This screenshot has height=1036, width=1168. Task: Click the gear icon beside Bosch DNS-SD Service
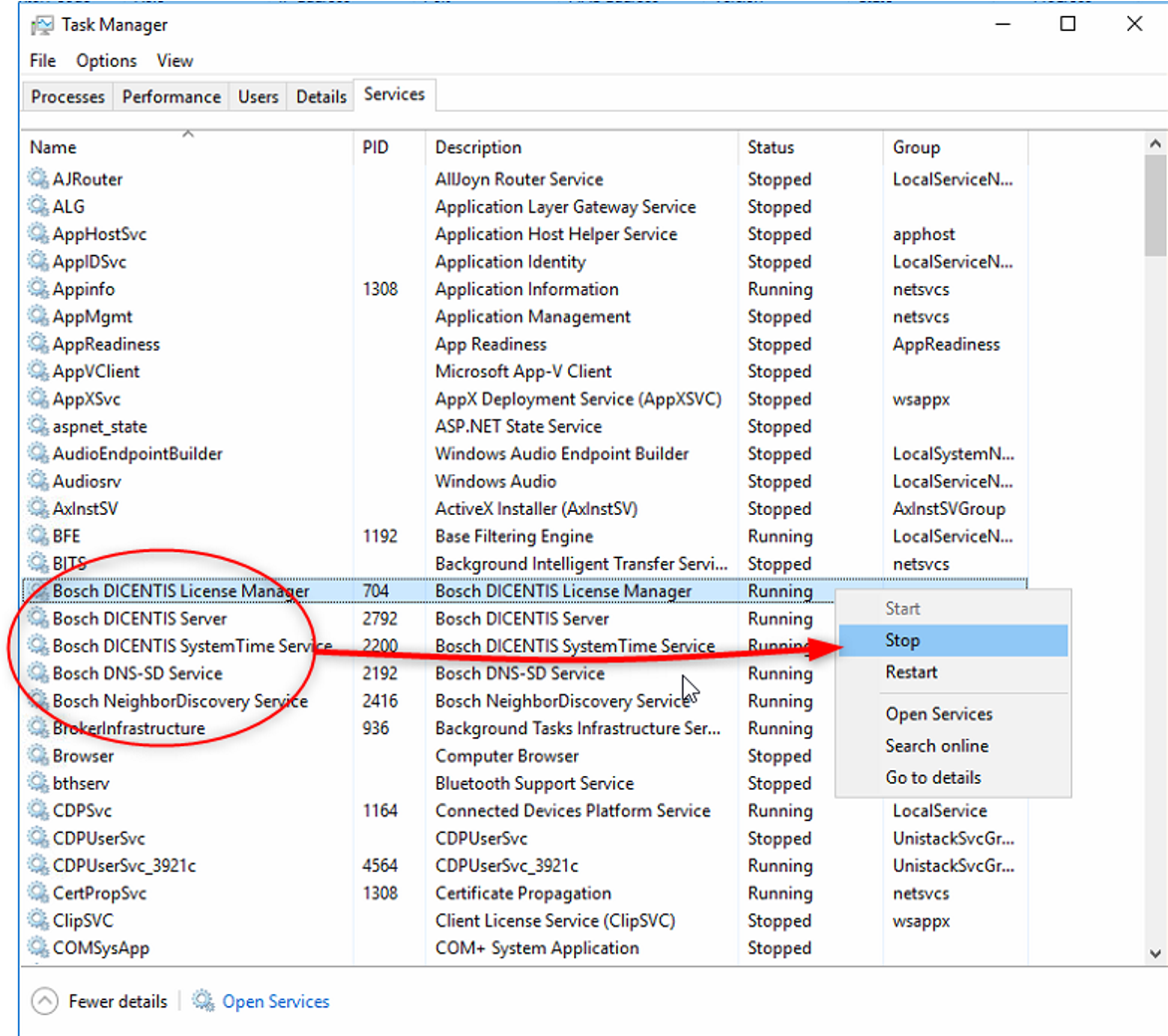(39, 673)
